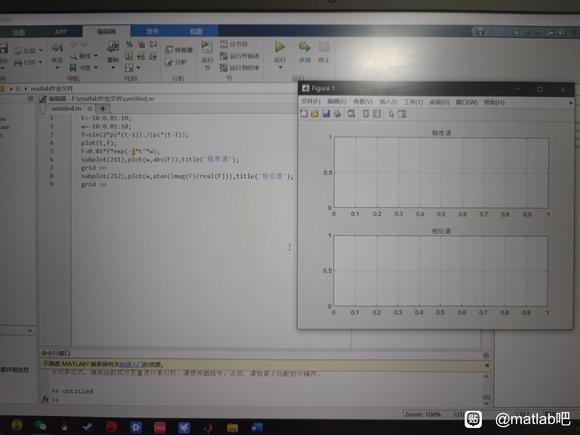Click the Run to End icon
This screenshot has width=580, height=435.
(223, 68)
